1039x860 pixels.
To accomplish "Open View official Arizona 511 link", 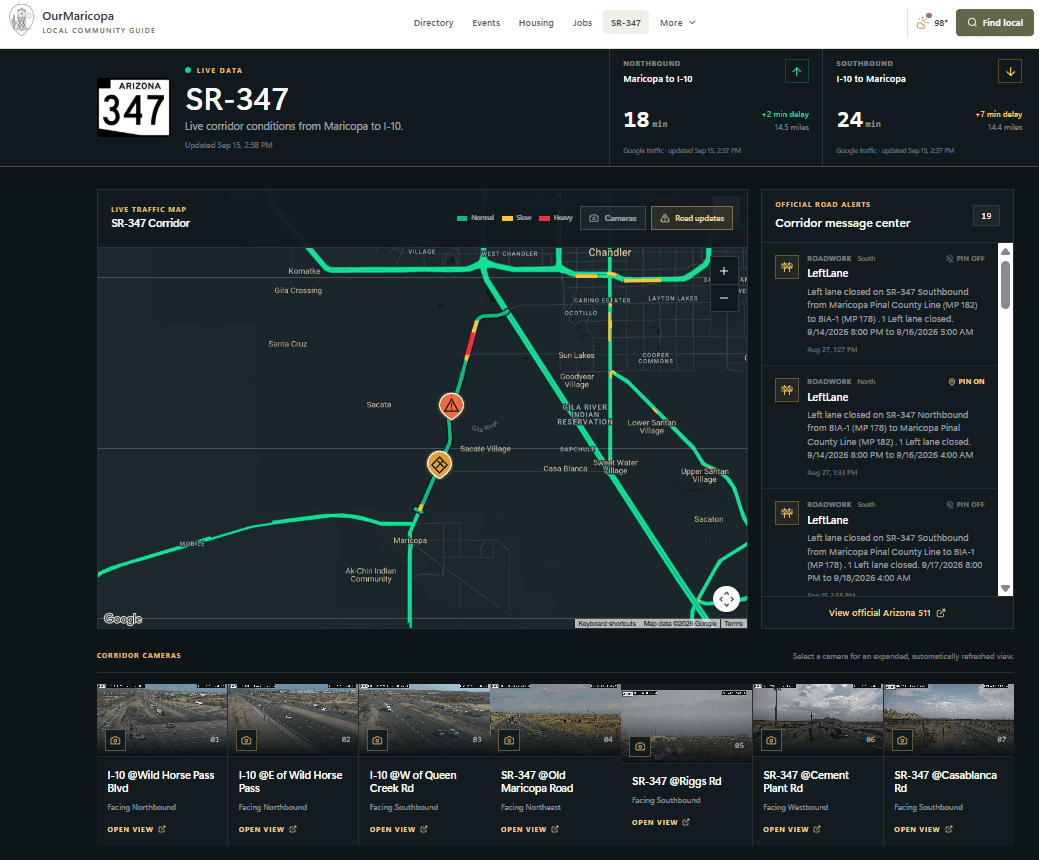I will (887, 613).
